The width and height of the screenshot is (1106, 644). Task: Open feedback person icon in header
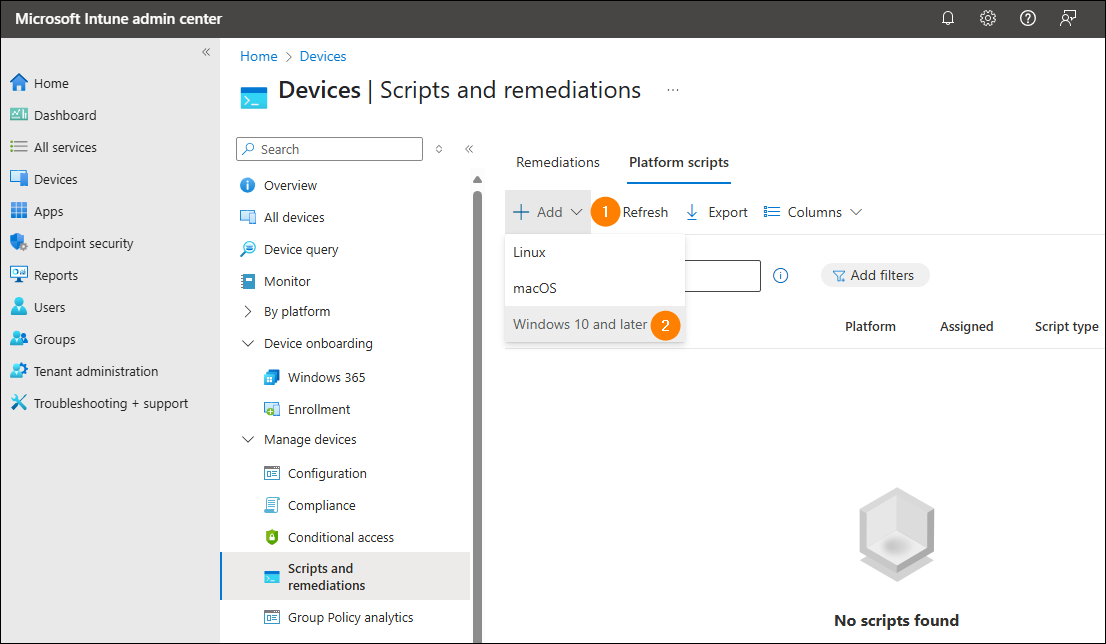point(1068,18)
